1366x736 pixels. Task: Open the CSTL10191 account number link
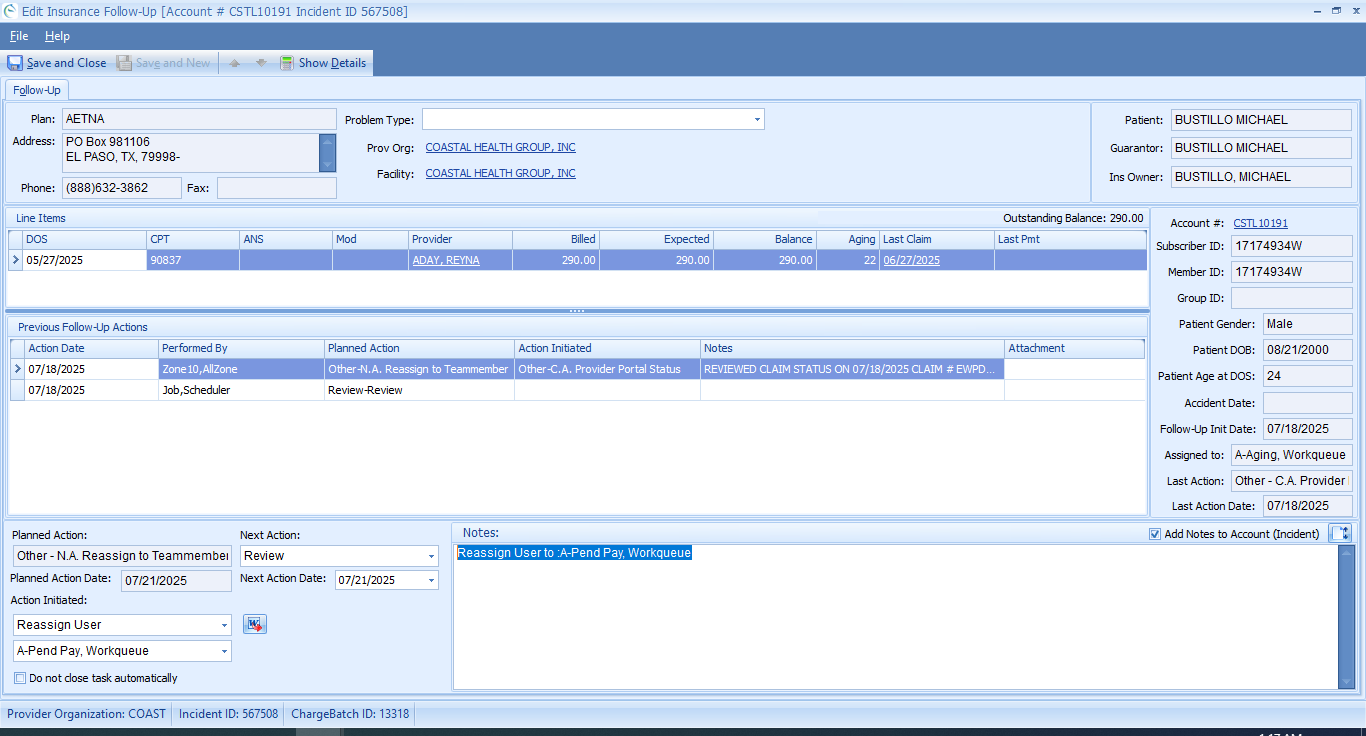[1260, 223]
